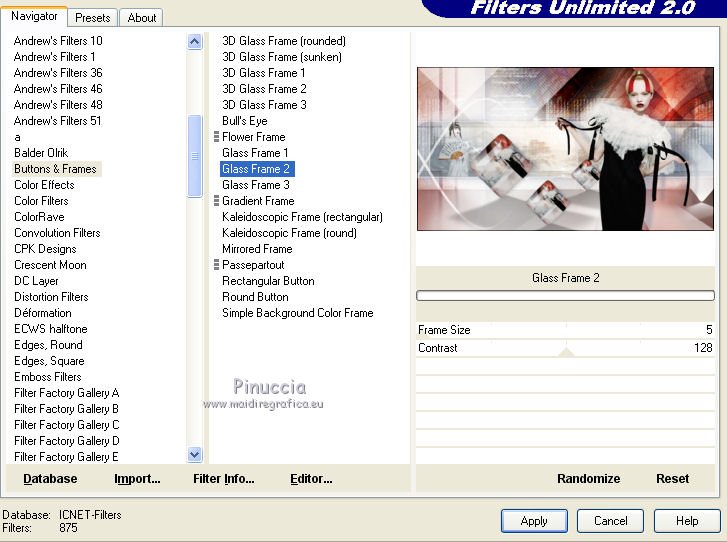The width and height of the screenshot is (727, 542).
Task: Adjust the Frame Size slider
Action: click(x=565, y=330)
